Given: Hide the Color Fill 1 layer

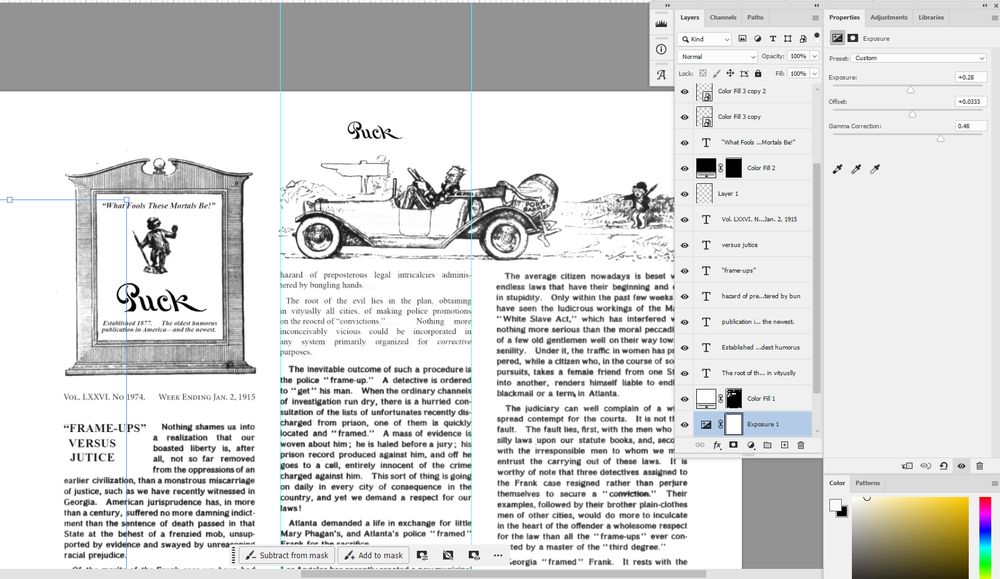Looking at the screenshot, I should tap(685, 399).
